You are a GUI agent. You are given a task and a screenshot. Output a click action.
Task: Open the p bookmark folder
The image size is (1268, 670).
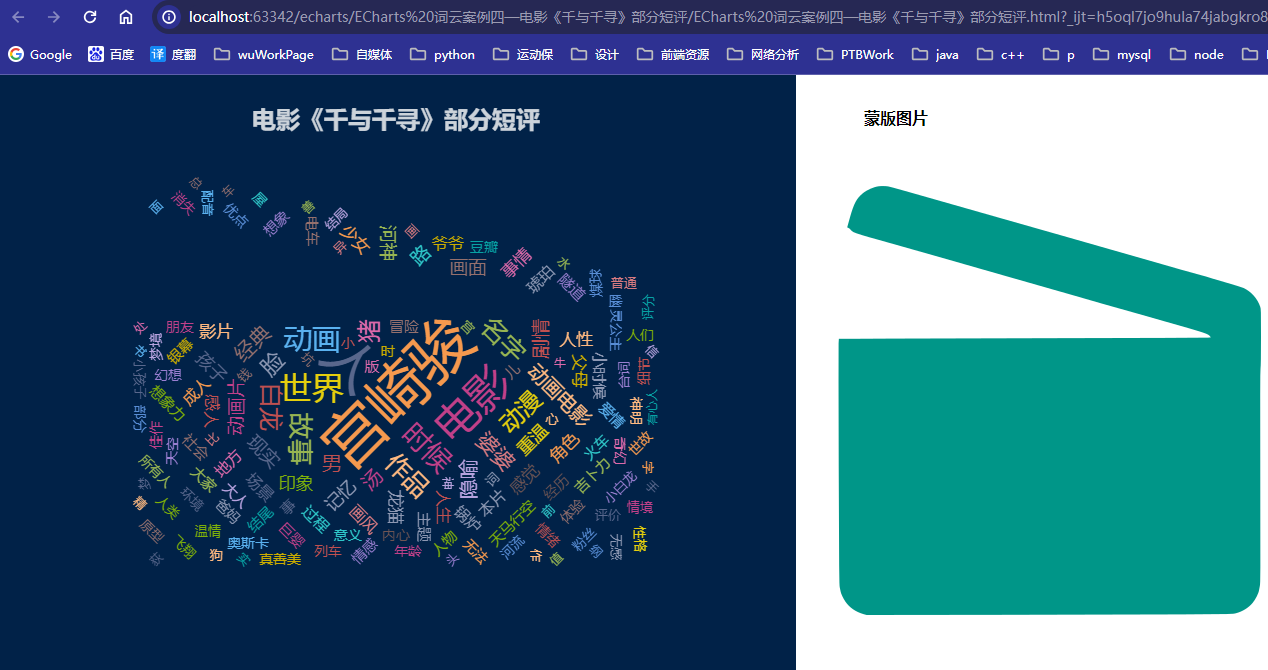[x=1059, y=54]
